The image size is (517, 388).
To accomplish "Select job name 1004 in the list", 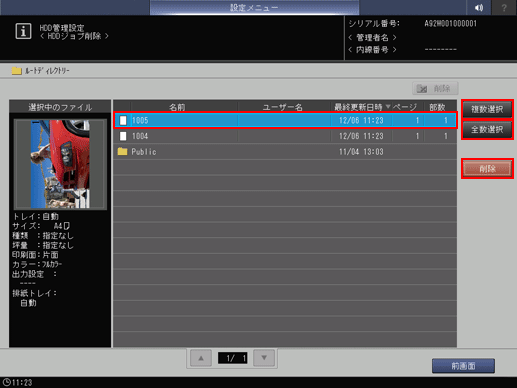I will 140,136.
